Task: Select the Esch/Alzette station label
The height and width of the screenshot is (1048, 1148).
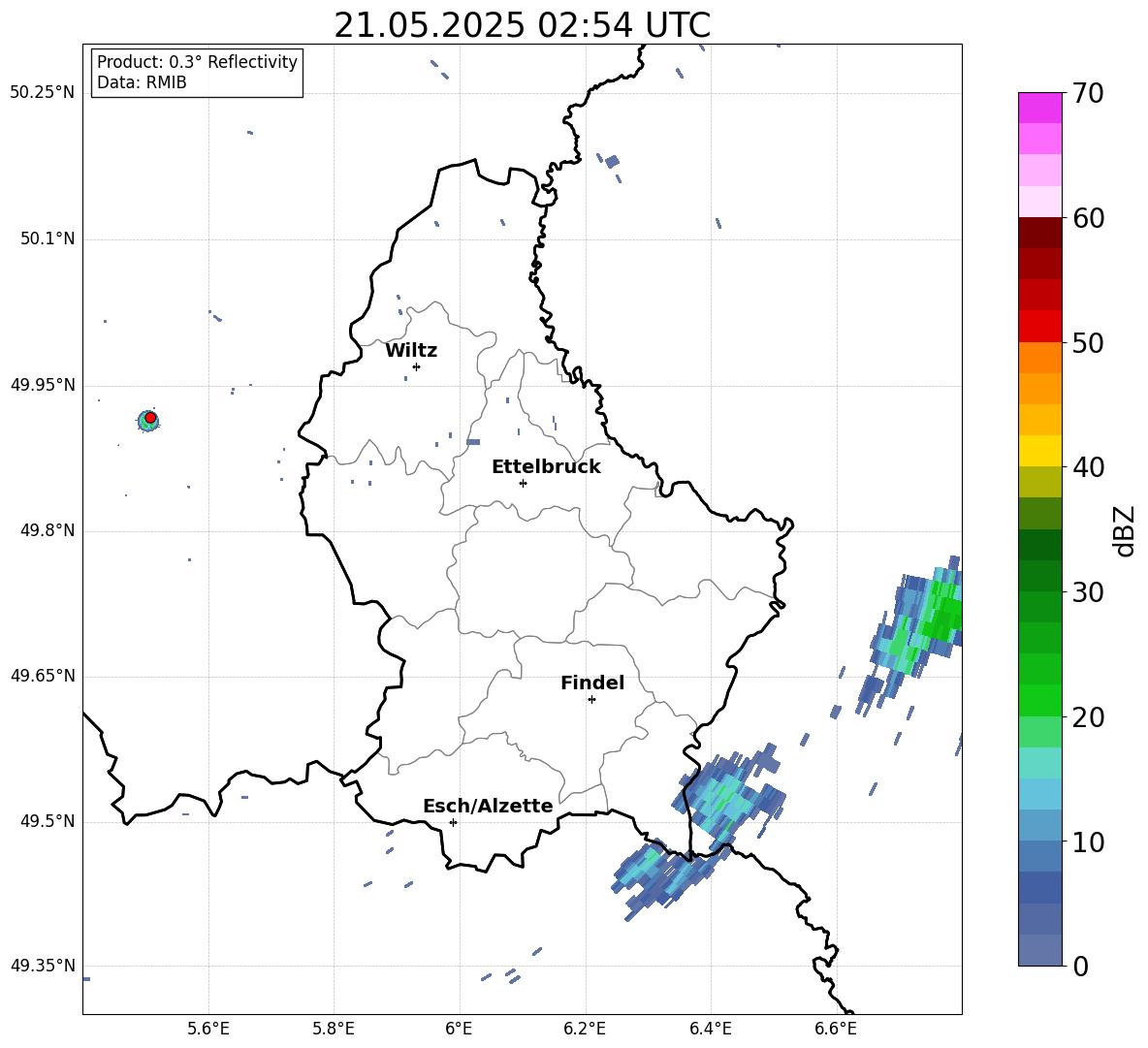Action: tap(488, 806)
